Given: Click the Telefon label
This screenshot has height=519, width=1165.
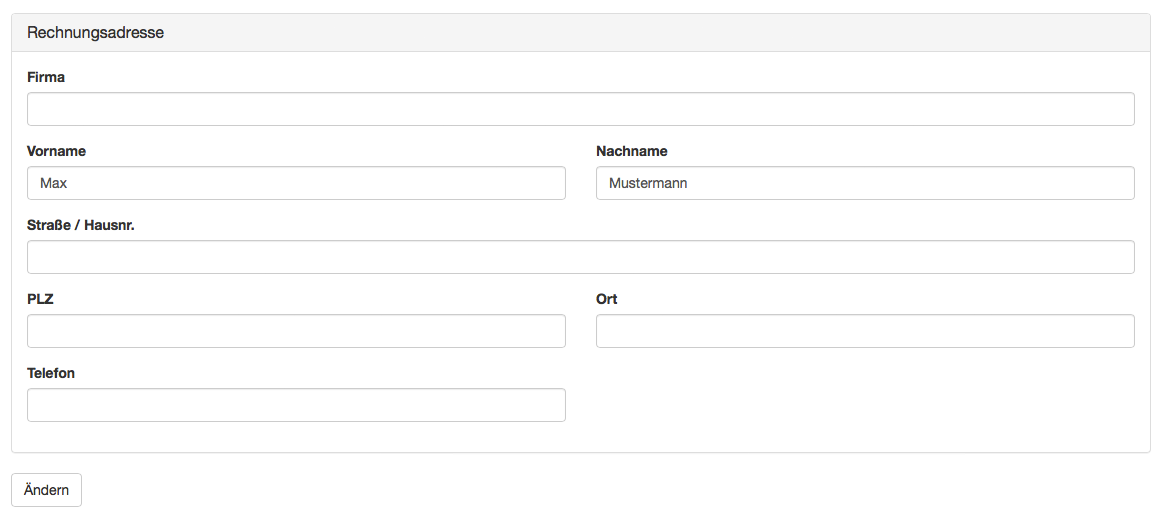Looking at the screenshot, I should click(51, 373).
